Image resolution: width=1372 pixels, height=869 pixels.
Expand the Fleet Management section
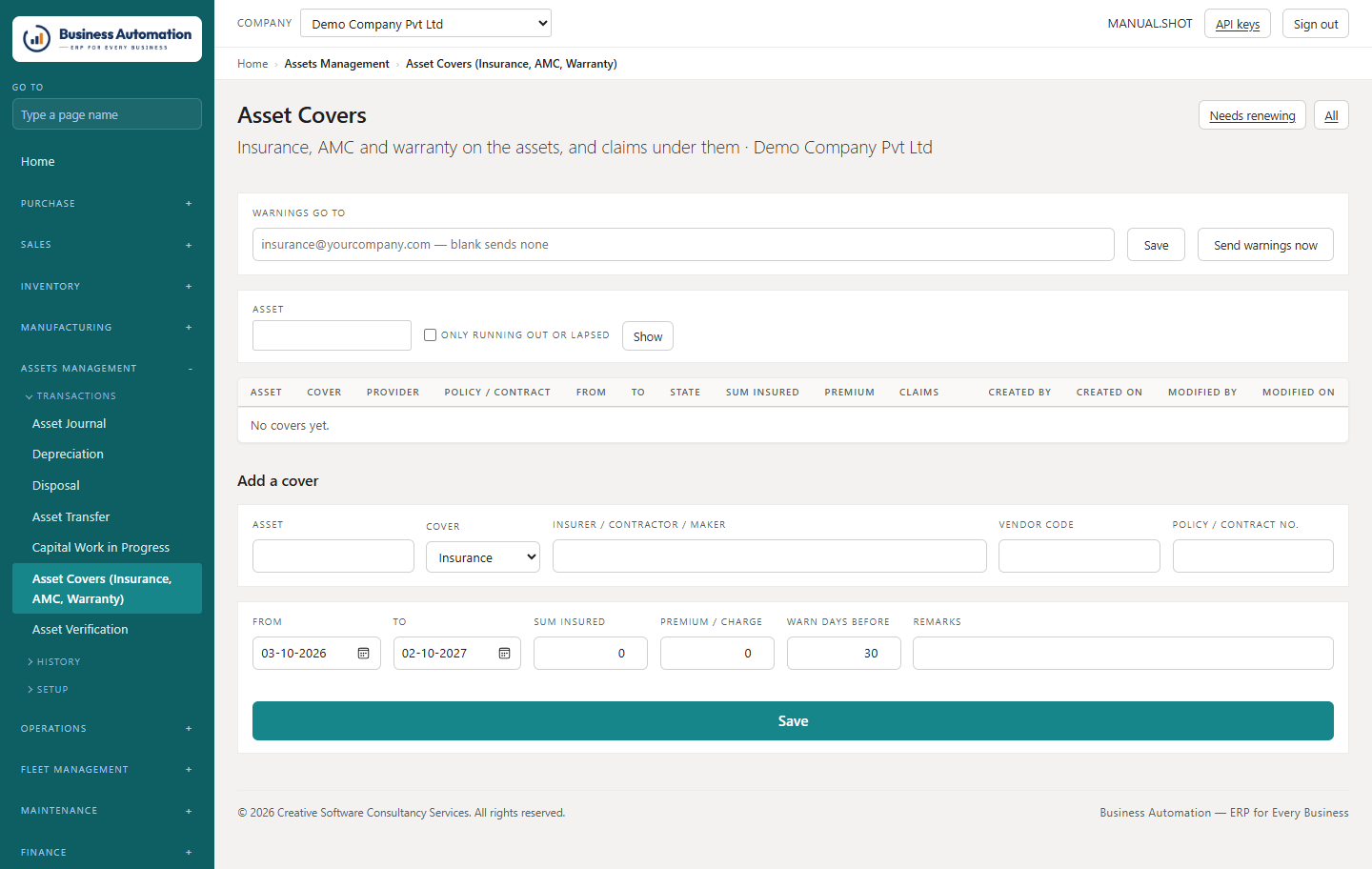(107, 770)
